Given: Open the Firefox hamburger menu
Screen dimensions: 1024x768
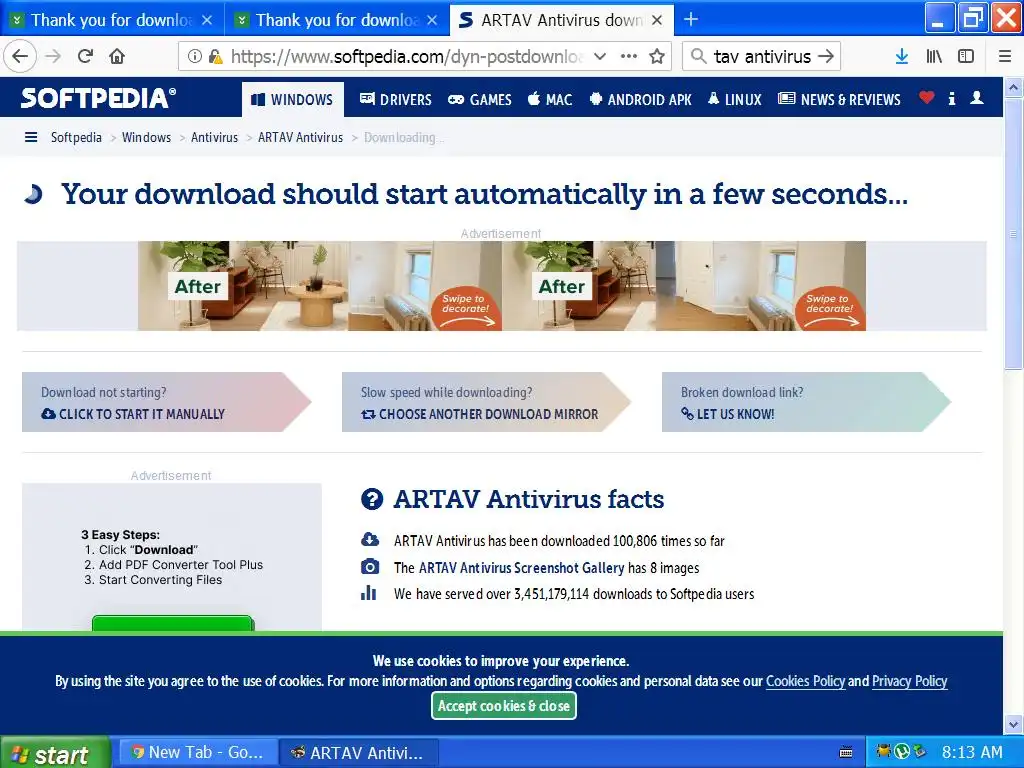Looking at the screenshot, I should [1004, 57].
